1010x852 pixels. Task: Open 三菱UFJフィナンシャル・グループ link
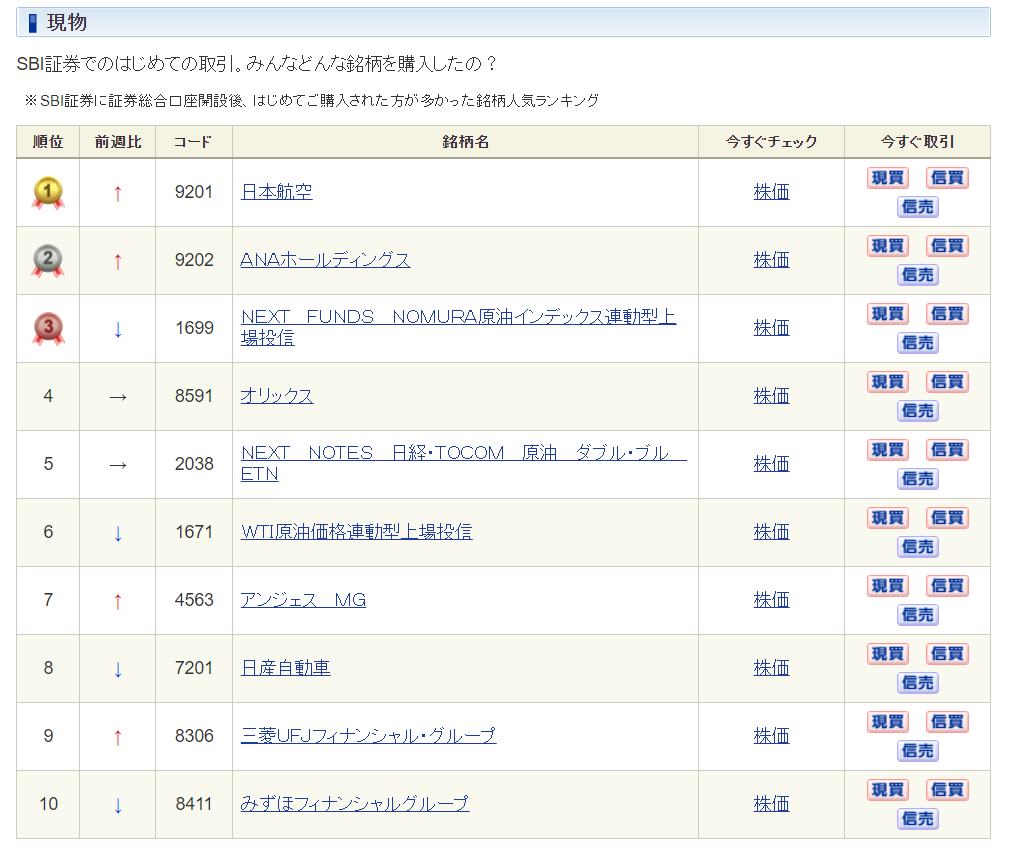(x=368, y=736)
